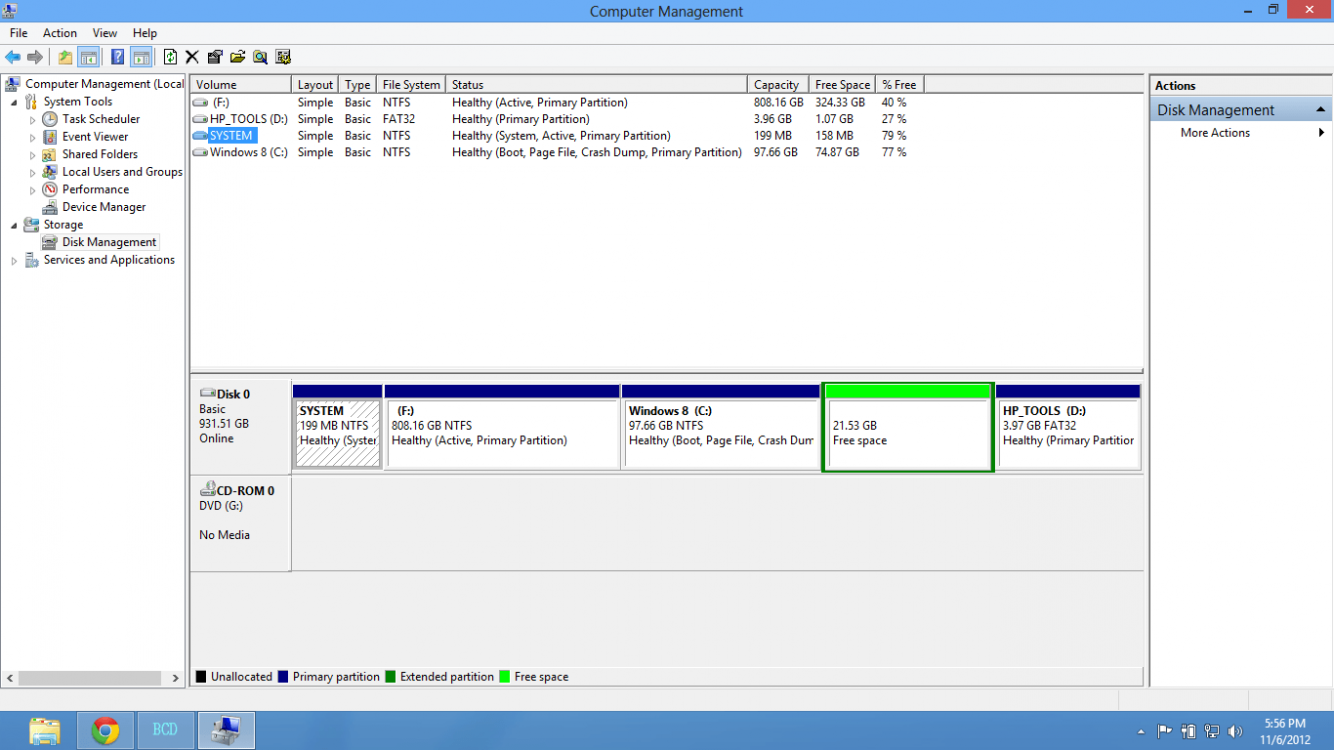The image size is (1334, 750).
Task: Click the left pane scroll right arrow
Action: (175, 677)
